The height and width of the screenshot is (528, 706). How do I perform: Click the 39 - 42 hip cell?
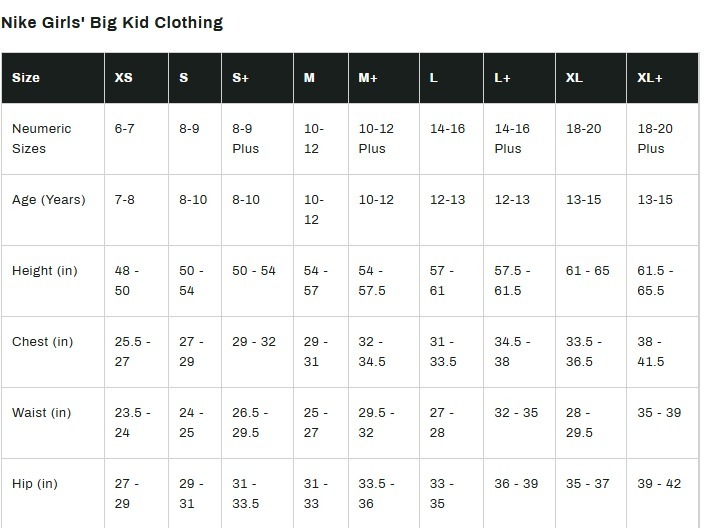point(659,484)
